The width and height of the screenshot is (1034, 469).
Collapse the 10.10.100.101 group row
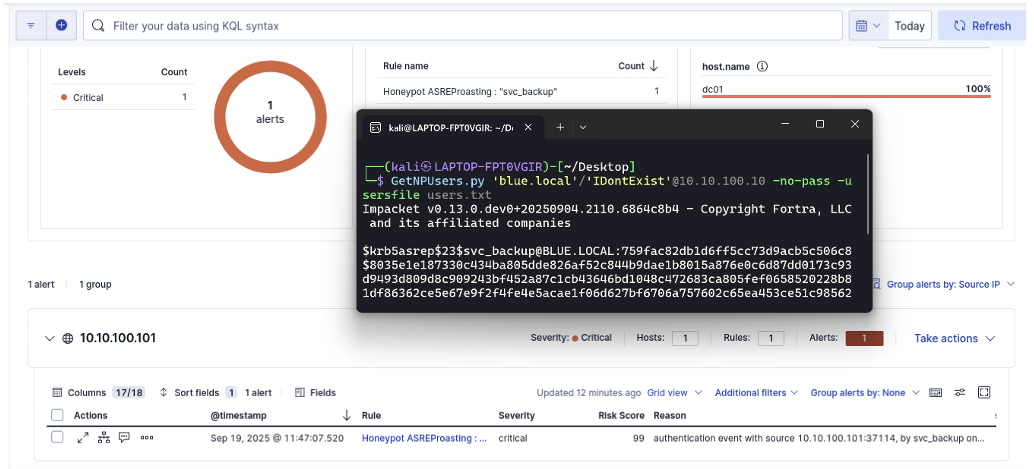point(50,339)
